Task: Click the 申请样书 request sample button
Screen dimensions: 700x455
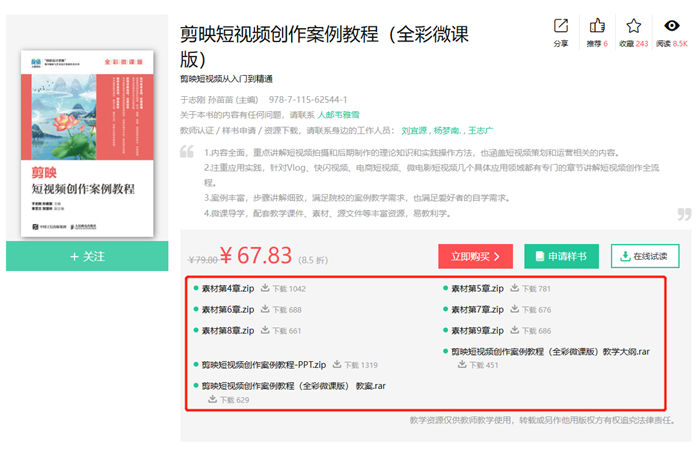Action: point(562,256)
